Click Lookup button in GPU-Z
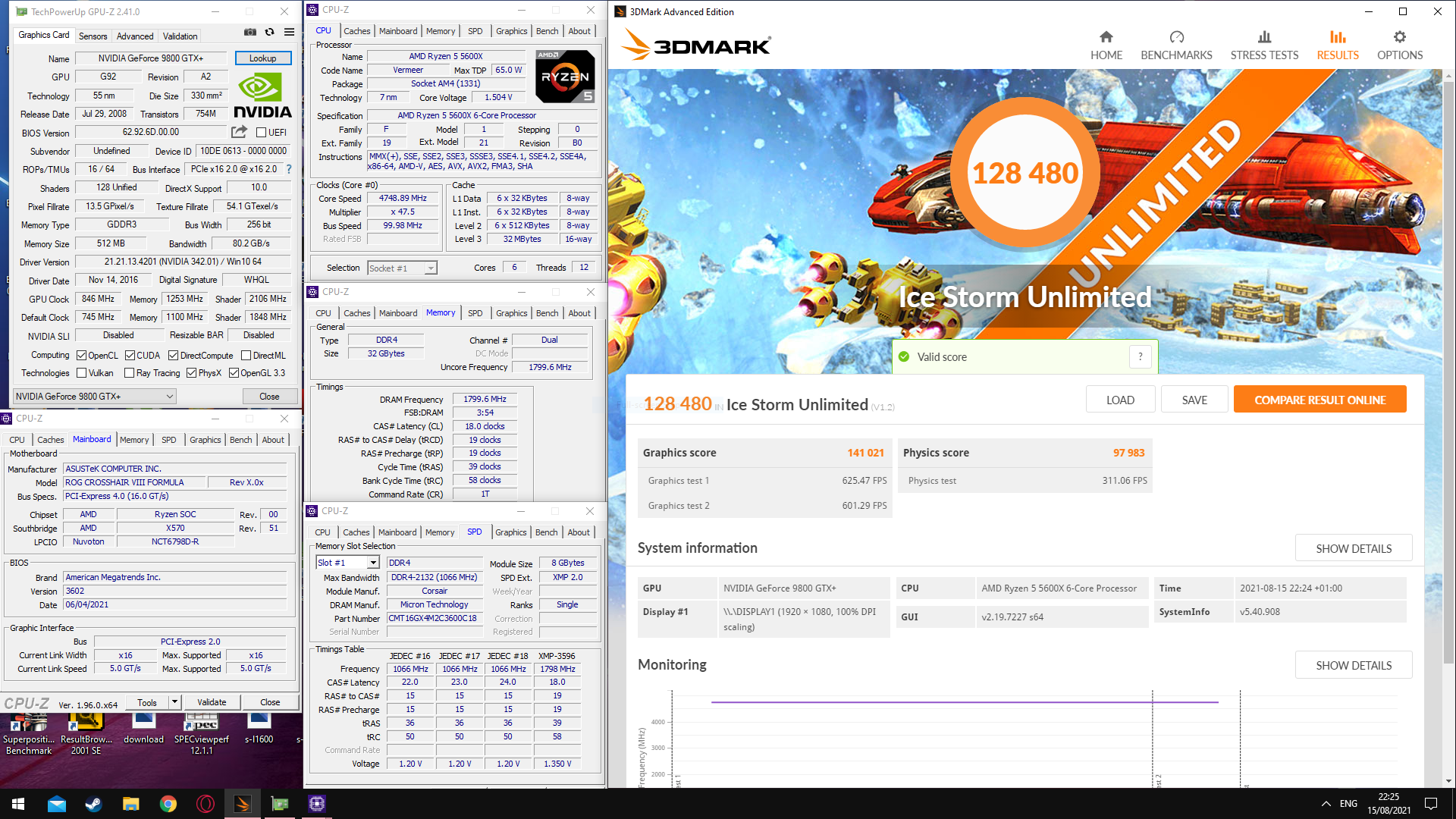 (262, 58)
